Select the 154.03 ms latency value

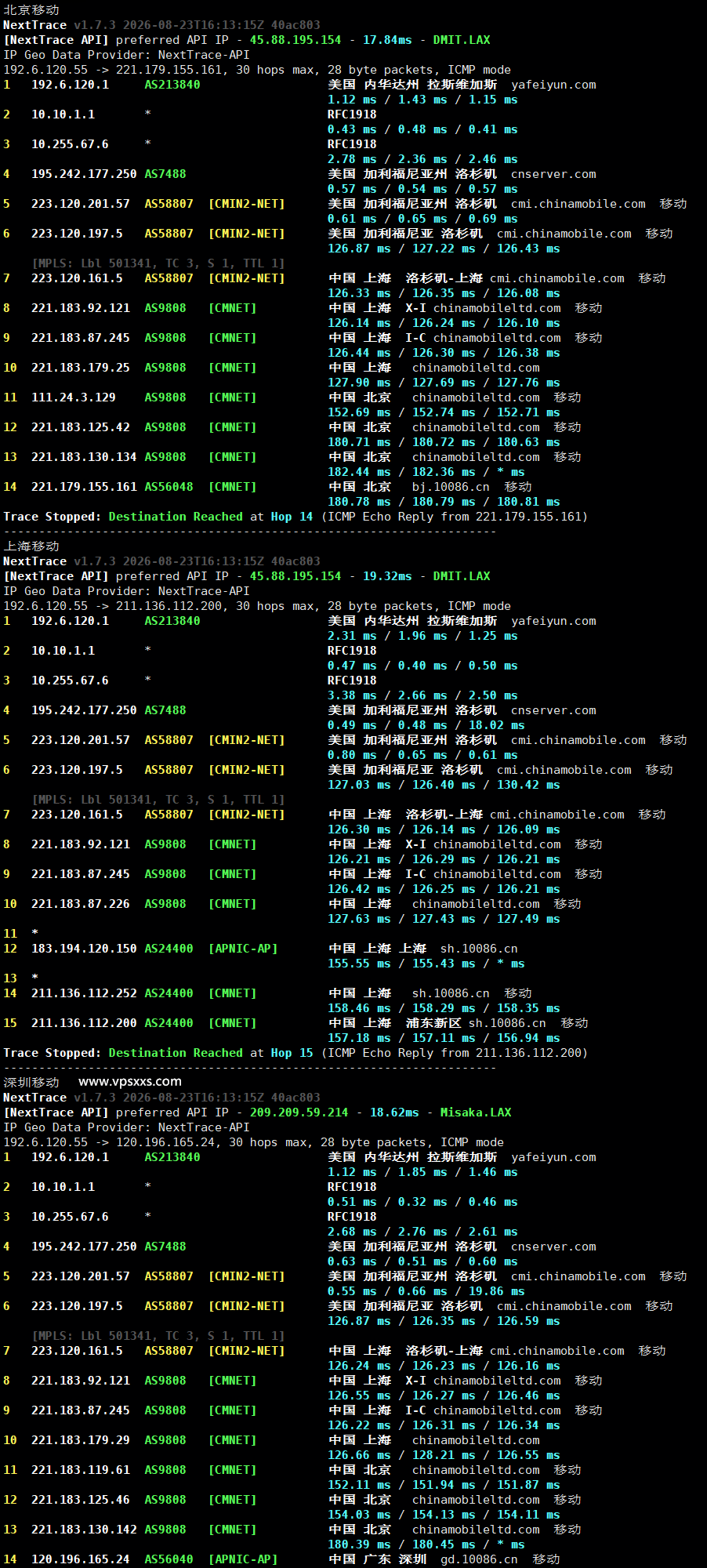359,1515
